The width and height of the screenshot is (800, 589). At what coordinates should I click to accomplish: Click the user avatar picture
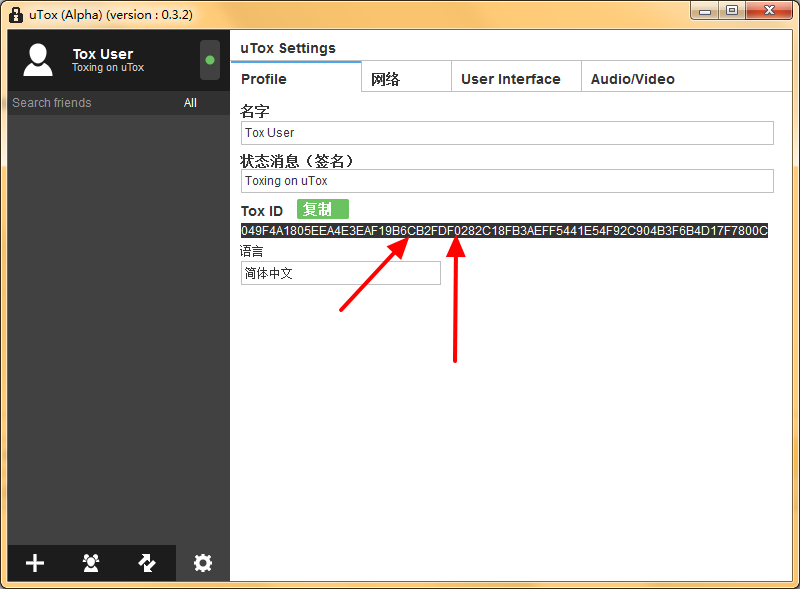coord(38,60)
